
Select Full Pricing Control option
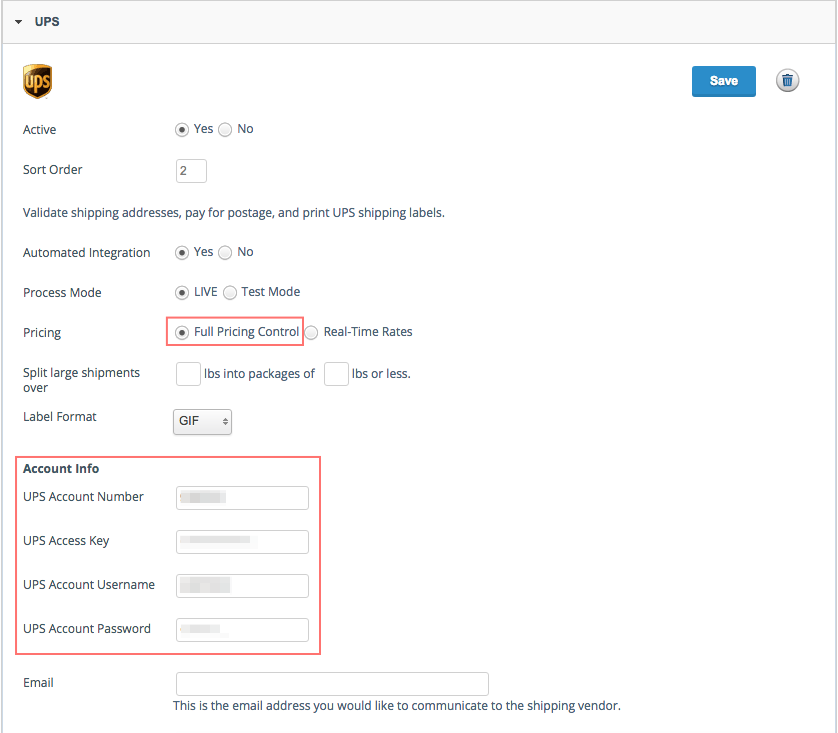coord(182,333)
